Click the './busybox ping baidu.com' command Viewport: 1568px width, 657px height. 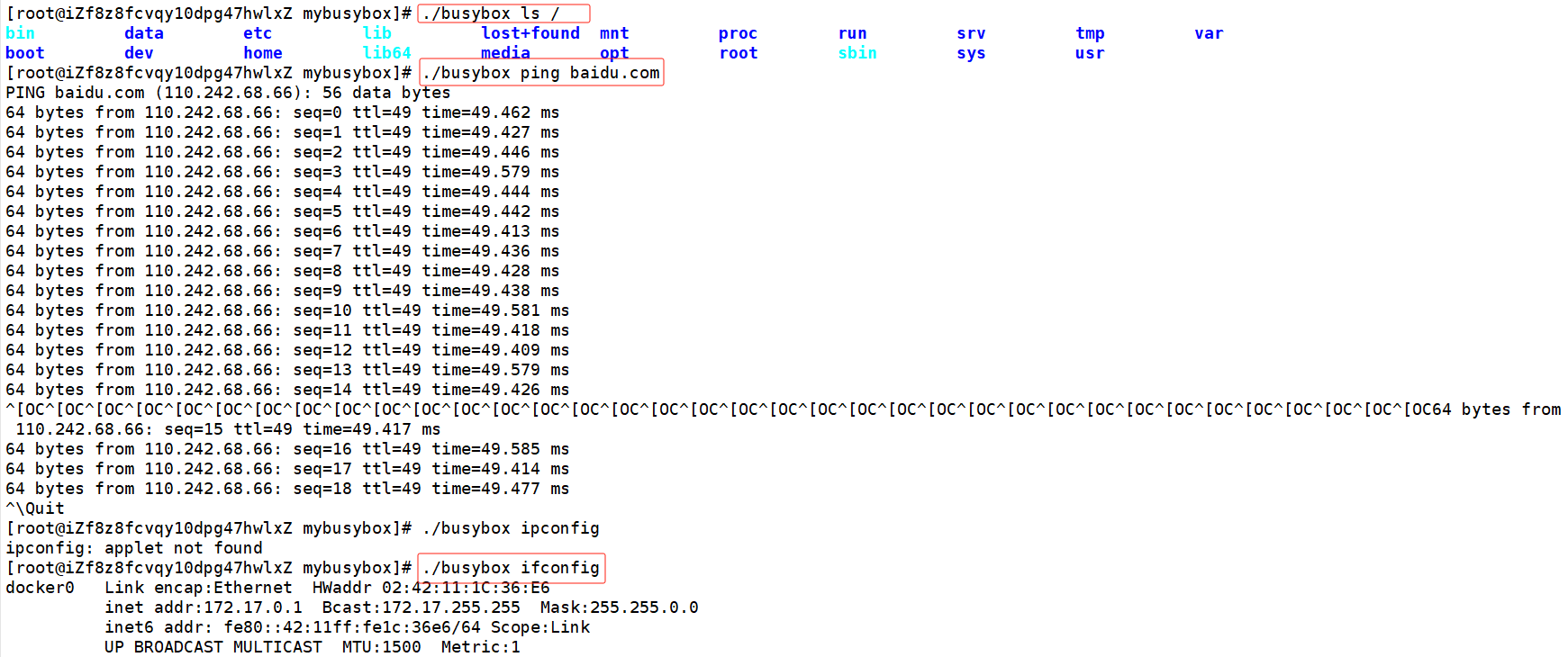[540, 73]
